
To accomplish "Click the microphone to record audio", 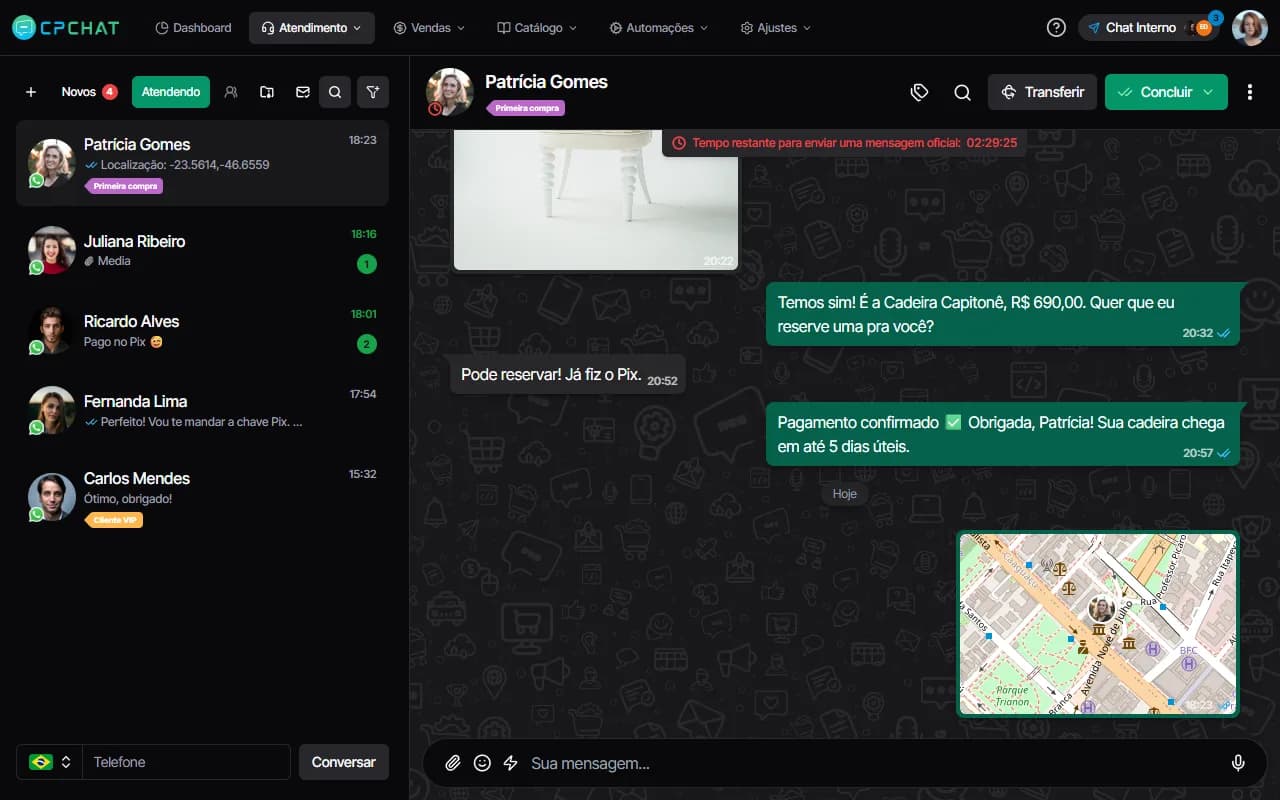I will click(1238, 763).
